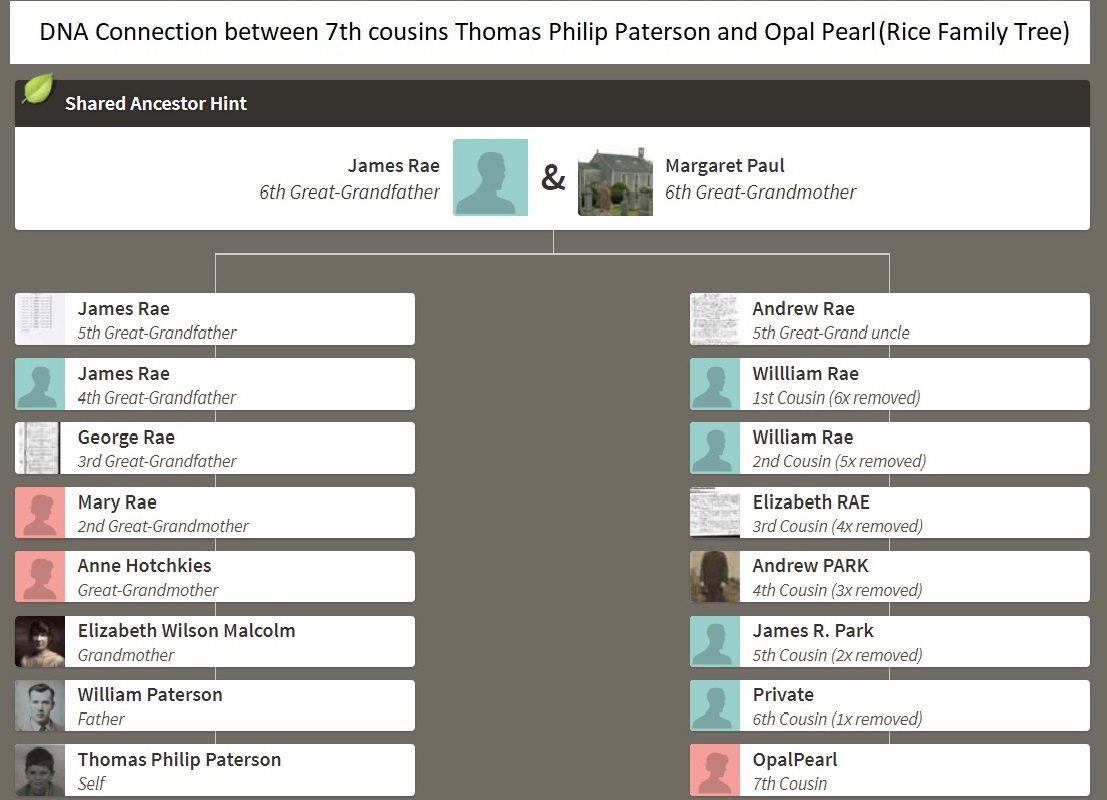1107x800 pixels.
Task: Open Thomas Philip Paterson's photo thumbnail
Action: (x=40, y=770)
